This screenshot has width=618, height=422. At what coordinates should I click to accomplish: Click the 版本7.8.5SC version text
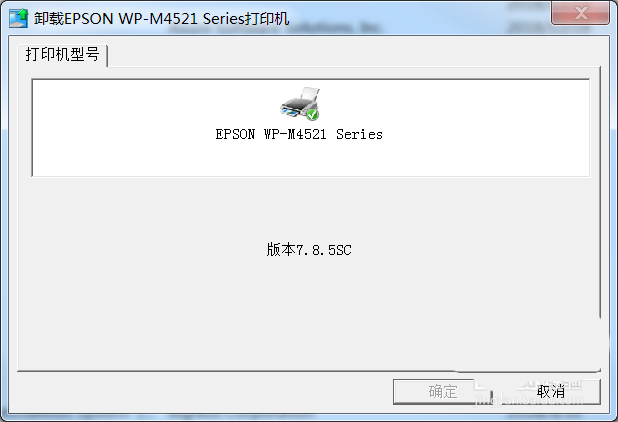point(309,250)
